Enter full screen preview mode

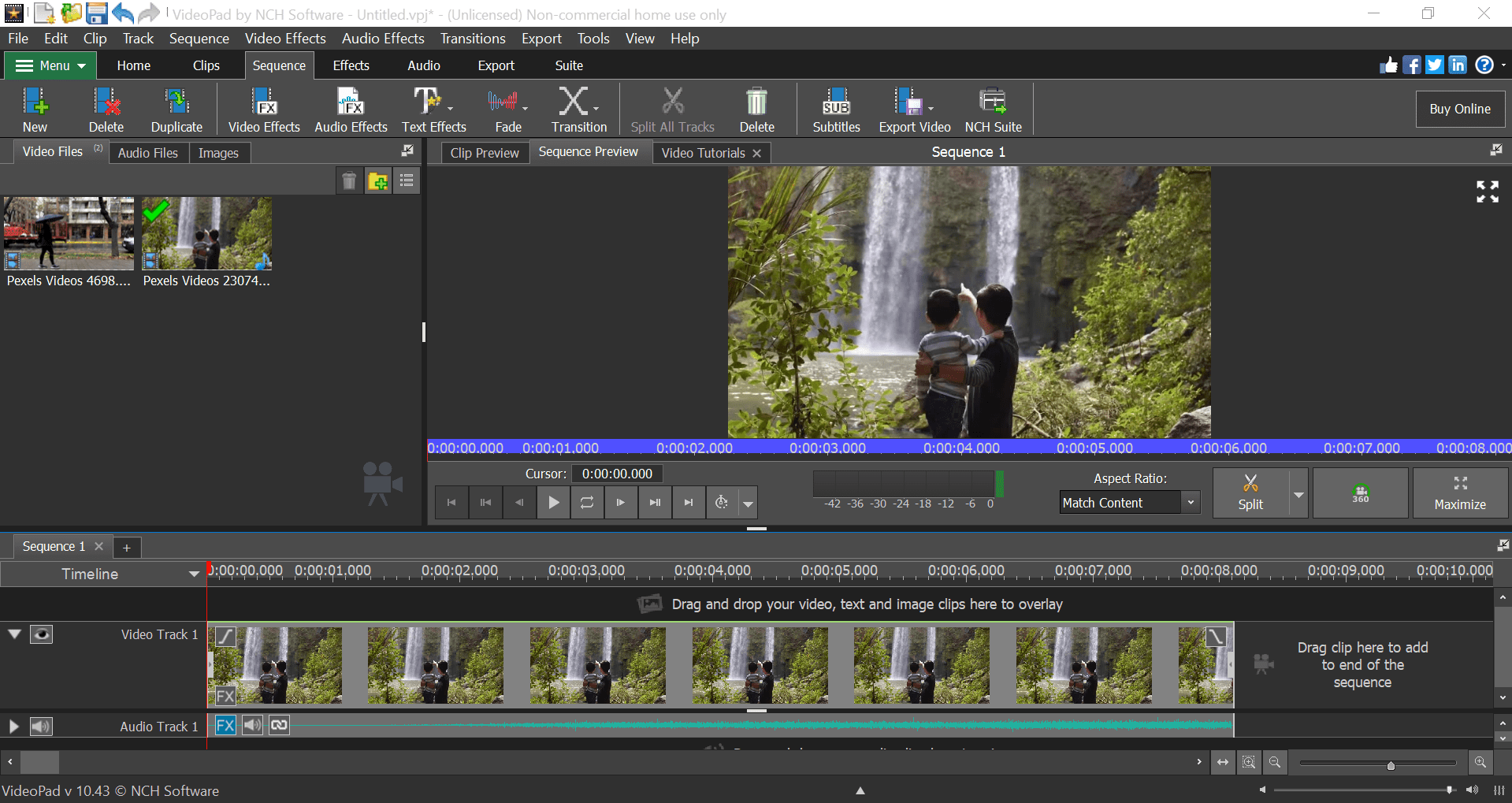click(1488, 191)
